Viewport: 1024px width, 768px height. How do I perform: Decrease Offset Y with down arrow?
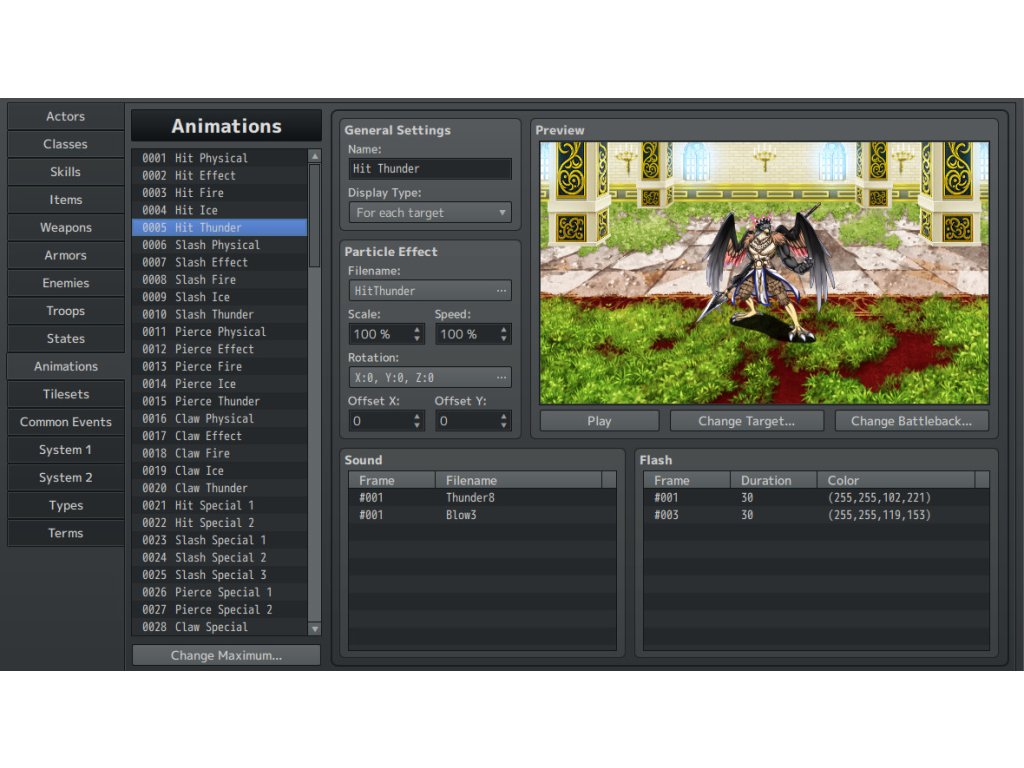503,426
